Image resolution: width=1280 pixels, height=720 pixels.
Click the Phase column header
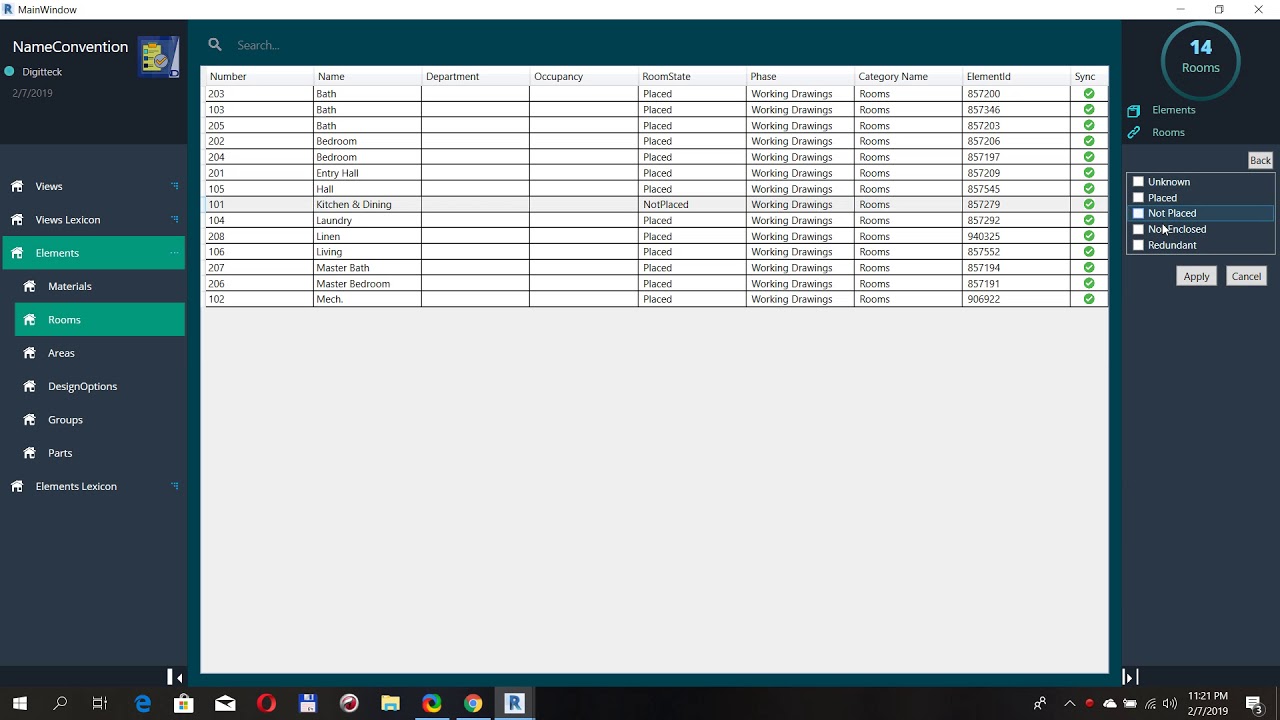pyautogui.click(x=799, y=76)
